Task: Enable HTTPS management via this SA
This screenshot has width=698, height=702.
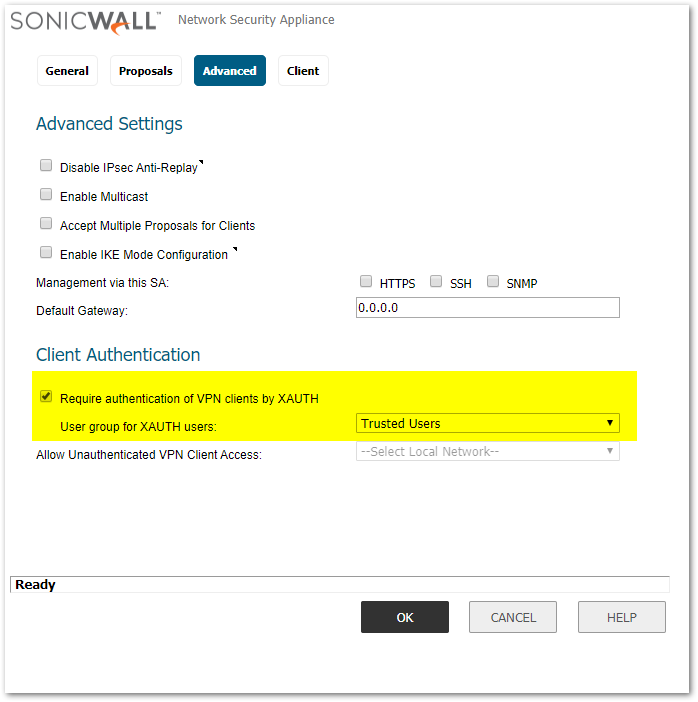Action: 366,282
